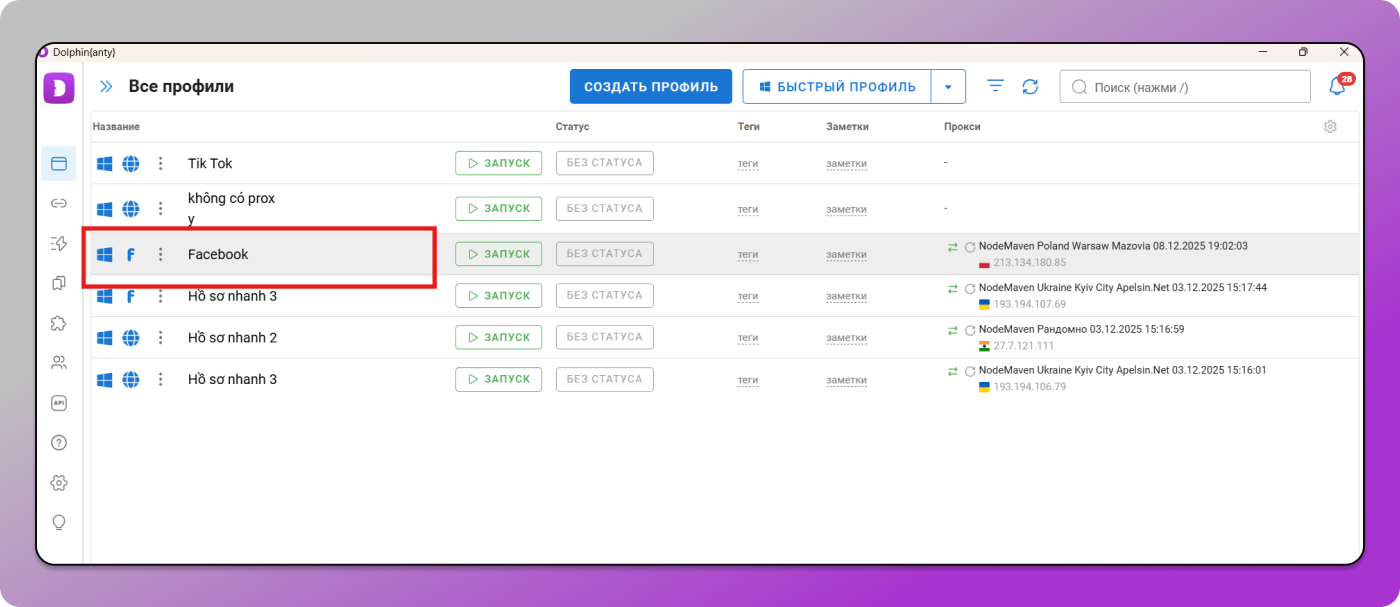This screenshot has height=607, width=1400.
Task: Launch the Tik Tok profile with Запуск
Action: [498, 164]
